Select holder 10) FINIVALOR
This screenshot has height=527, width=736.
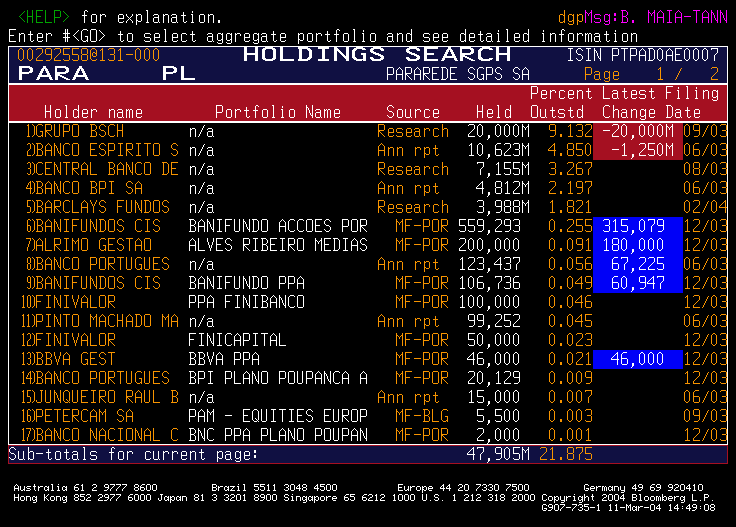coord(69,302)
